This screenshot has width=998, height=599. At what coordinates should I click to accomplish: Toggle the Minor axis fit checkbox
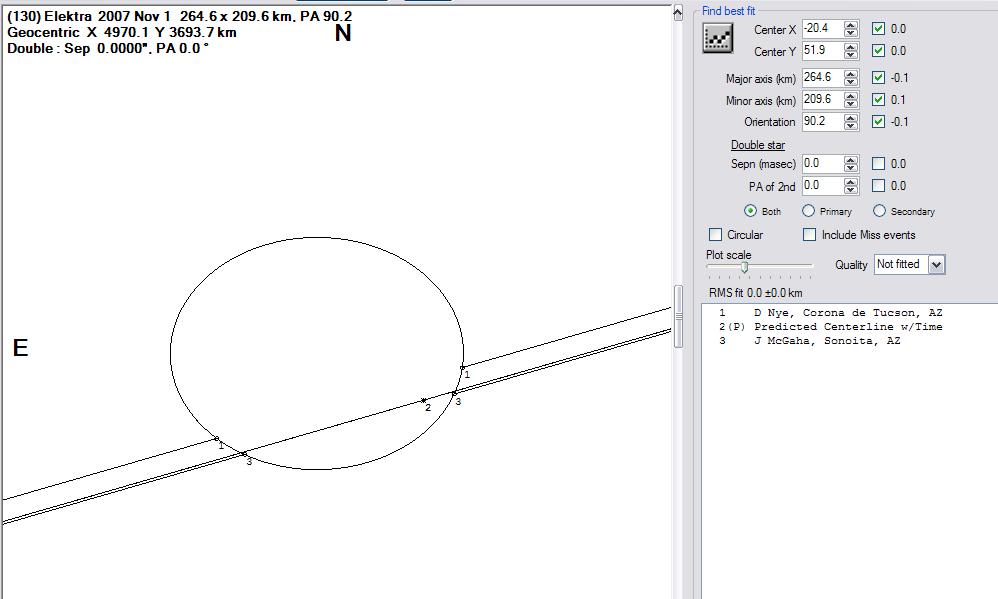(x=878, y=100)
